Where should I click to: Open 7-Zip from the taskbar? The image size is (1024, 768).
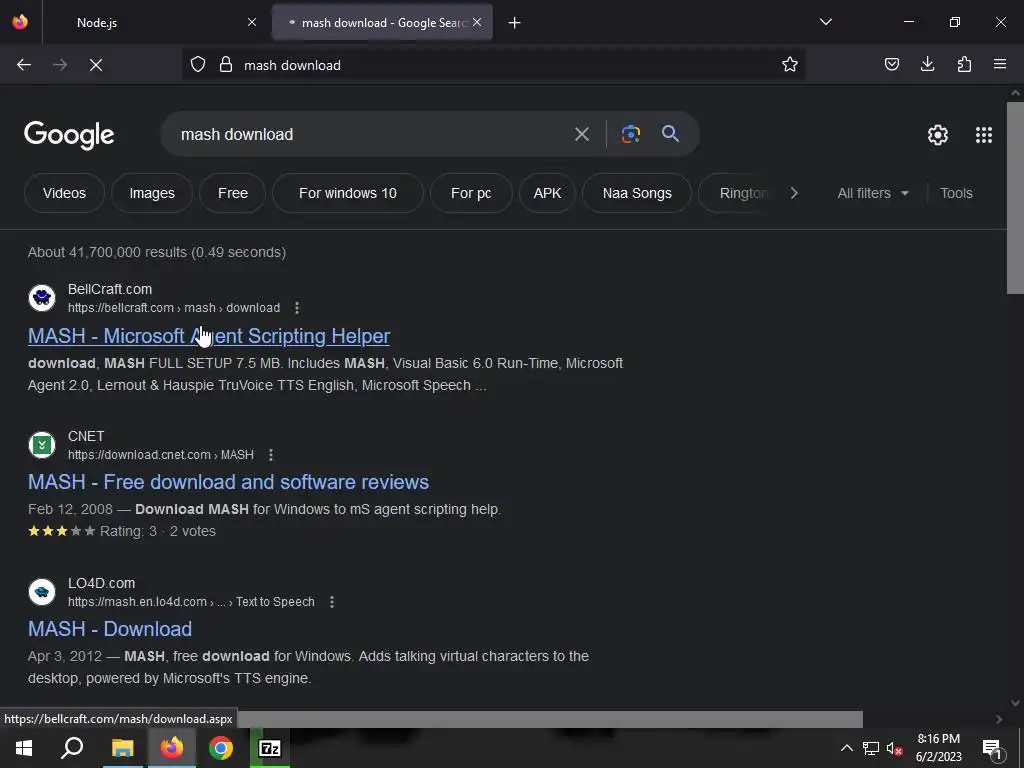point(270,748)
